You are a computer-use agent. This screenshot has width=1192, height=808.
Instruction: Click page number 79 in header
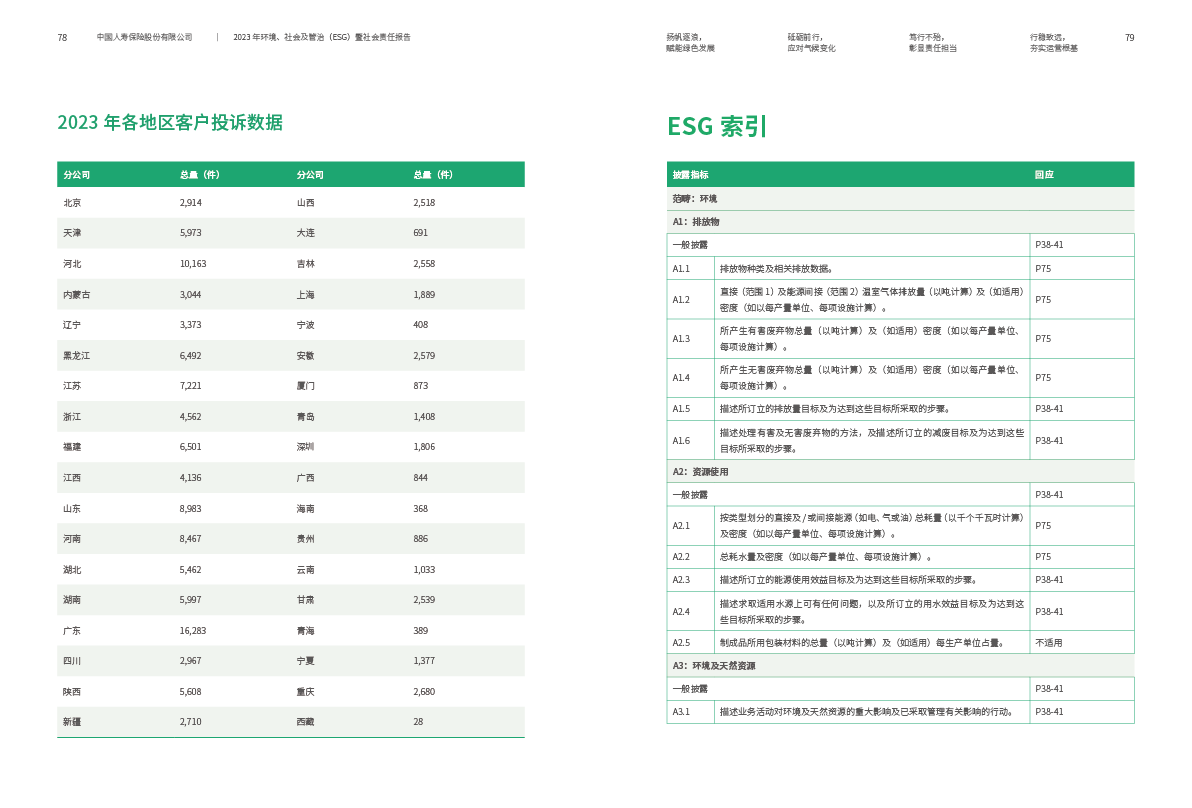tap(1129, 38)
